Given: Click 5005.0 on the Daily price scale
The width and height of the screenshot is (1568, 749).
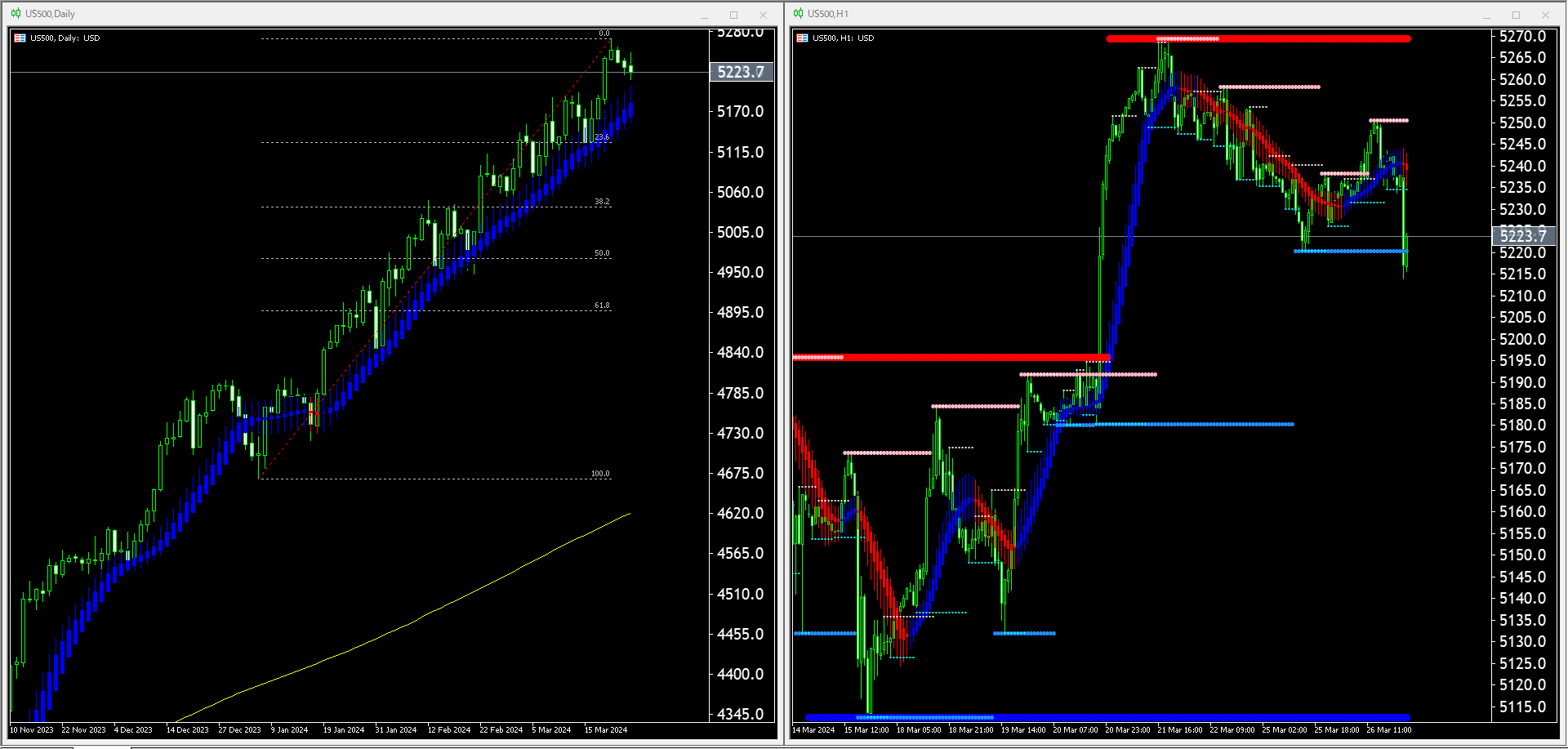Looking at the screenshot, I should pos(741,232).
